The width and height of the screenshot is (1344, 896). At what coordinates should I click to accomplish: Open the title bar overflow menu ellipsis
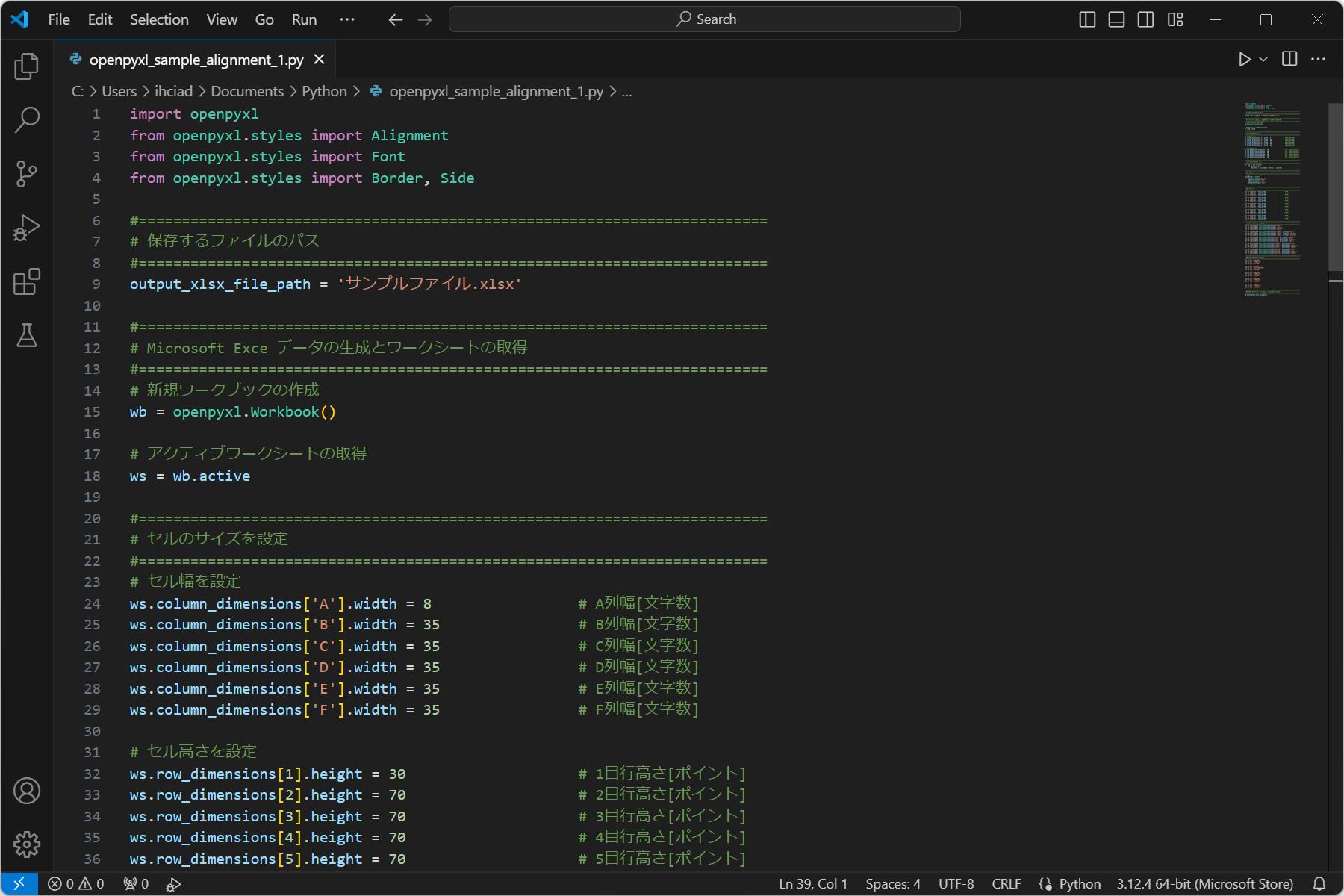(x=347, y=19)
